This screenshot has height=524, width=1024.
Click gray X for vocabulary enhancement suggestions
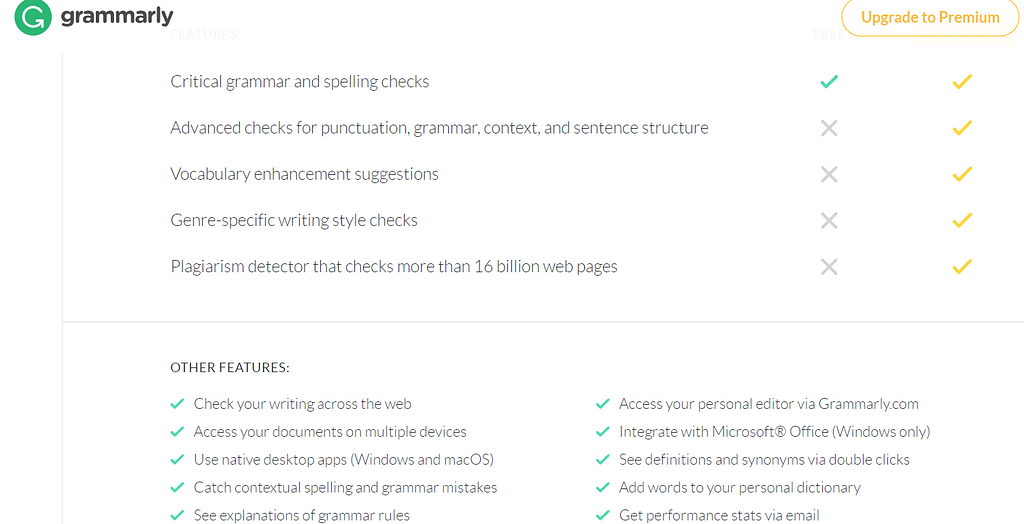point(829,174)
